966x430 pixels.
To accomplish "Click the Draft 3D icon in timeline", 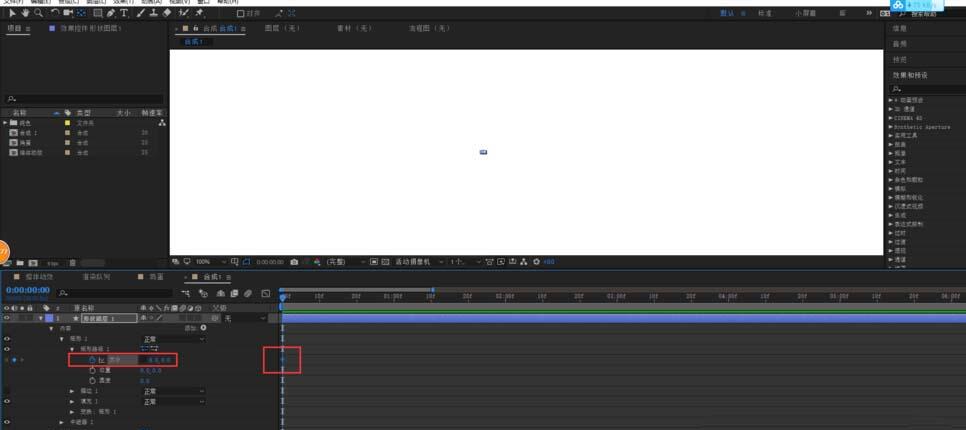I will tap(203, 294).
